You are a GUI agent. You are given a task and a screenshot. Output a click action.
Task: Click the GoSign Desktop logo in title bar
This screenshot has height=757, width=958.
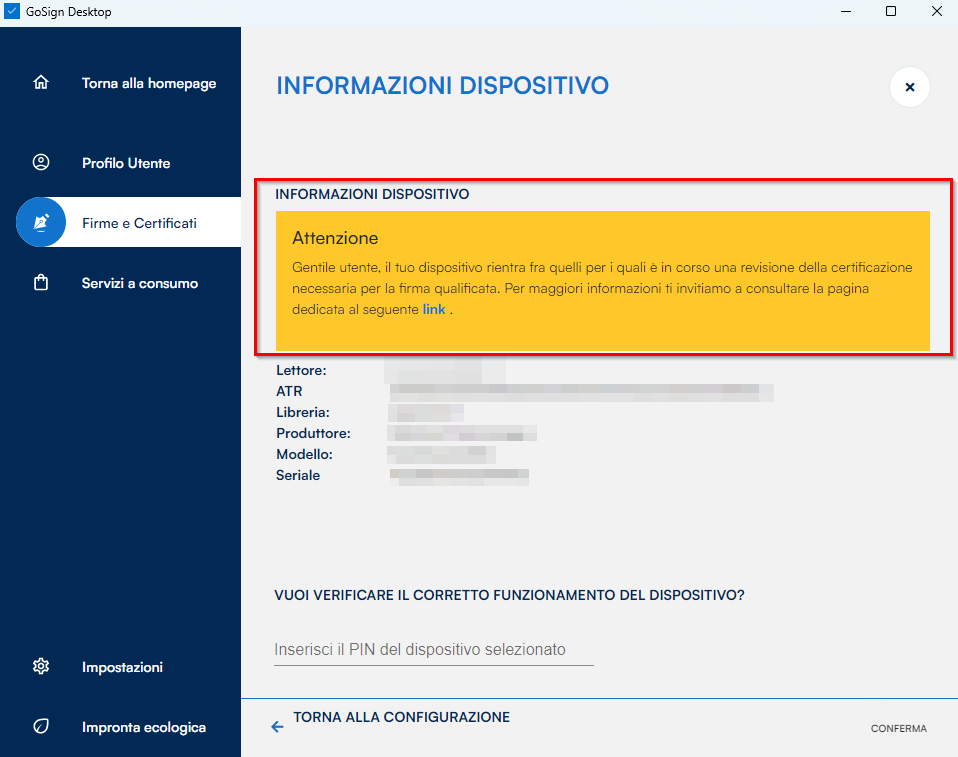pyautogui.click(x=12, y=12)
